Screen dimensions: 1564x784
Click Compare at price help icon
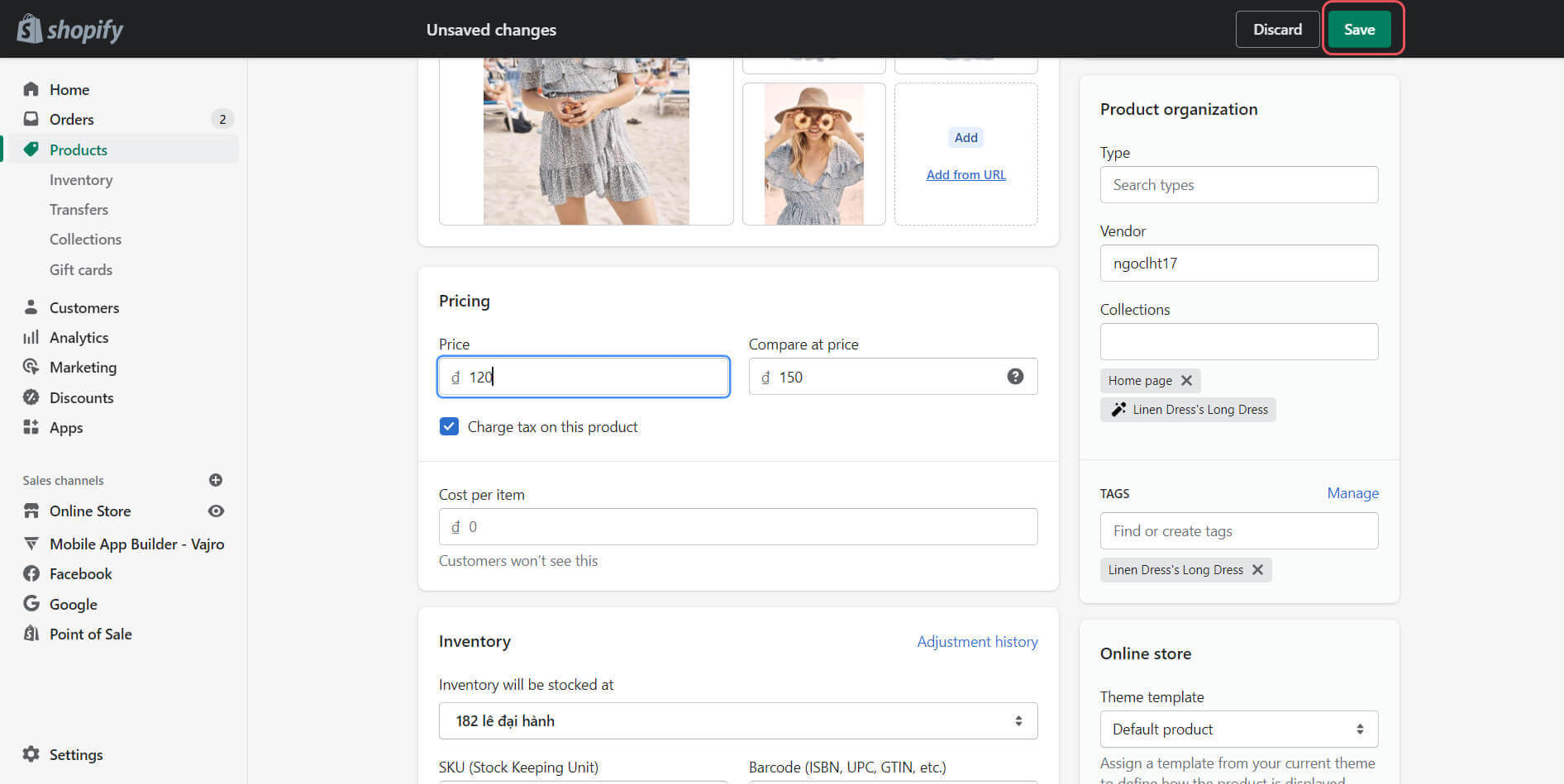point(1015,377)
